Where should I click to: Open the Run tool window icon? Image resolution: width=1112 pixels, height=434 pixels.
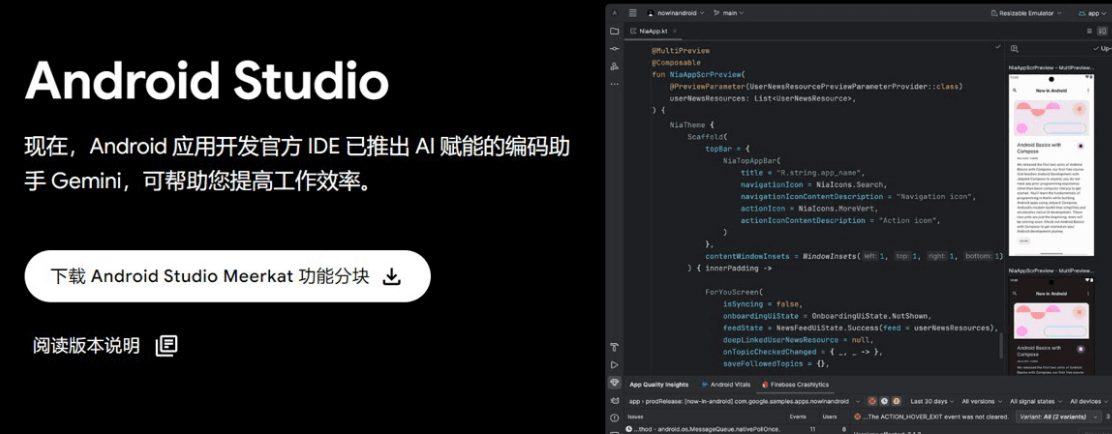[614, 365]
